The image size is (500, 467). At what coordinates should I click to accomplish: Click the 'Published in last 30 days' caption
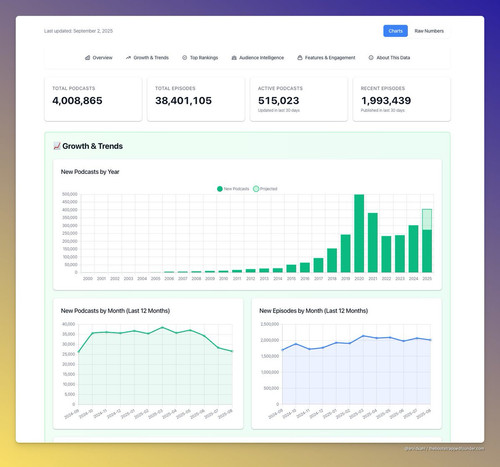coord(383,110)
